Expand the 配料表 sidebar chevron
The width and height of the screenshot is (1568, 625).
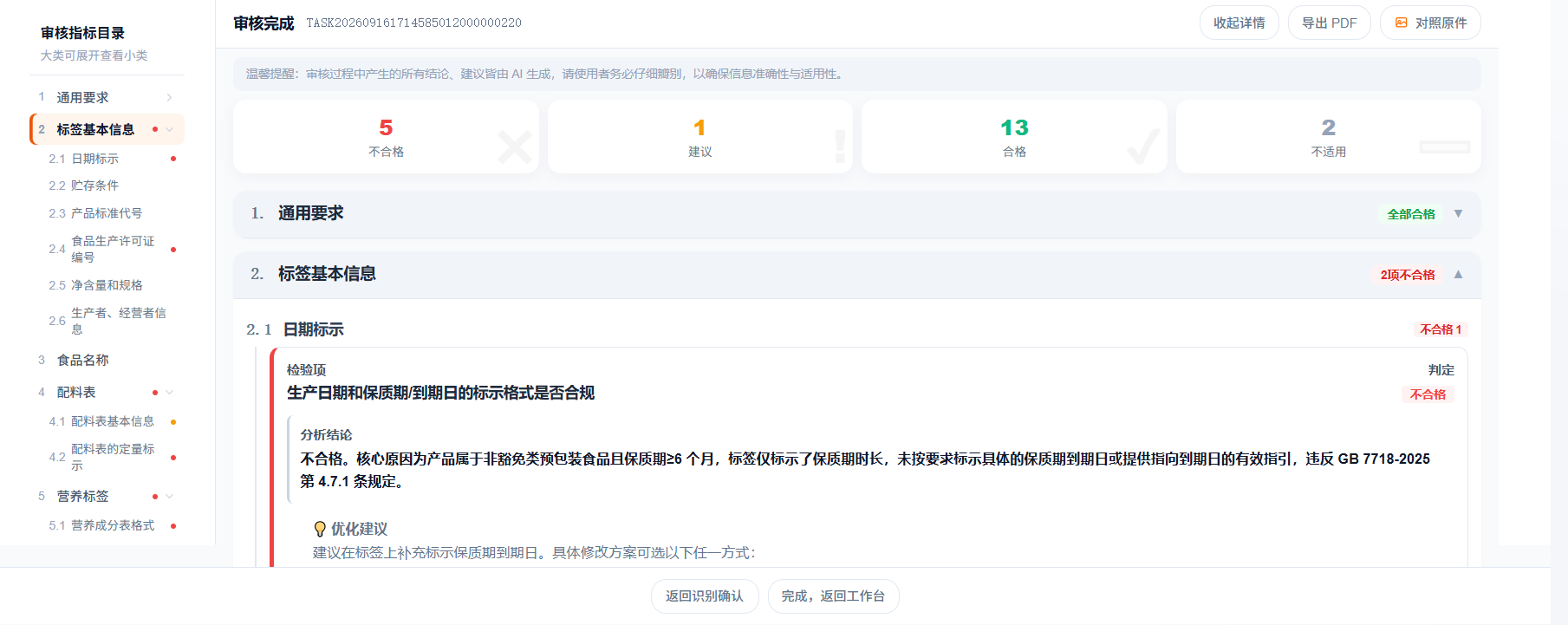[x=170, y=393]
